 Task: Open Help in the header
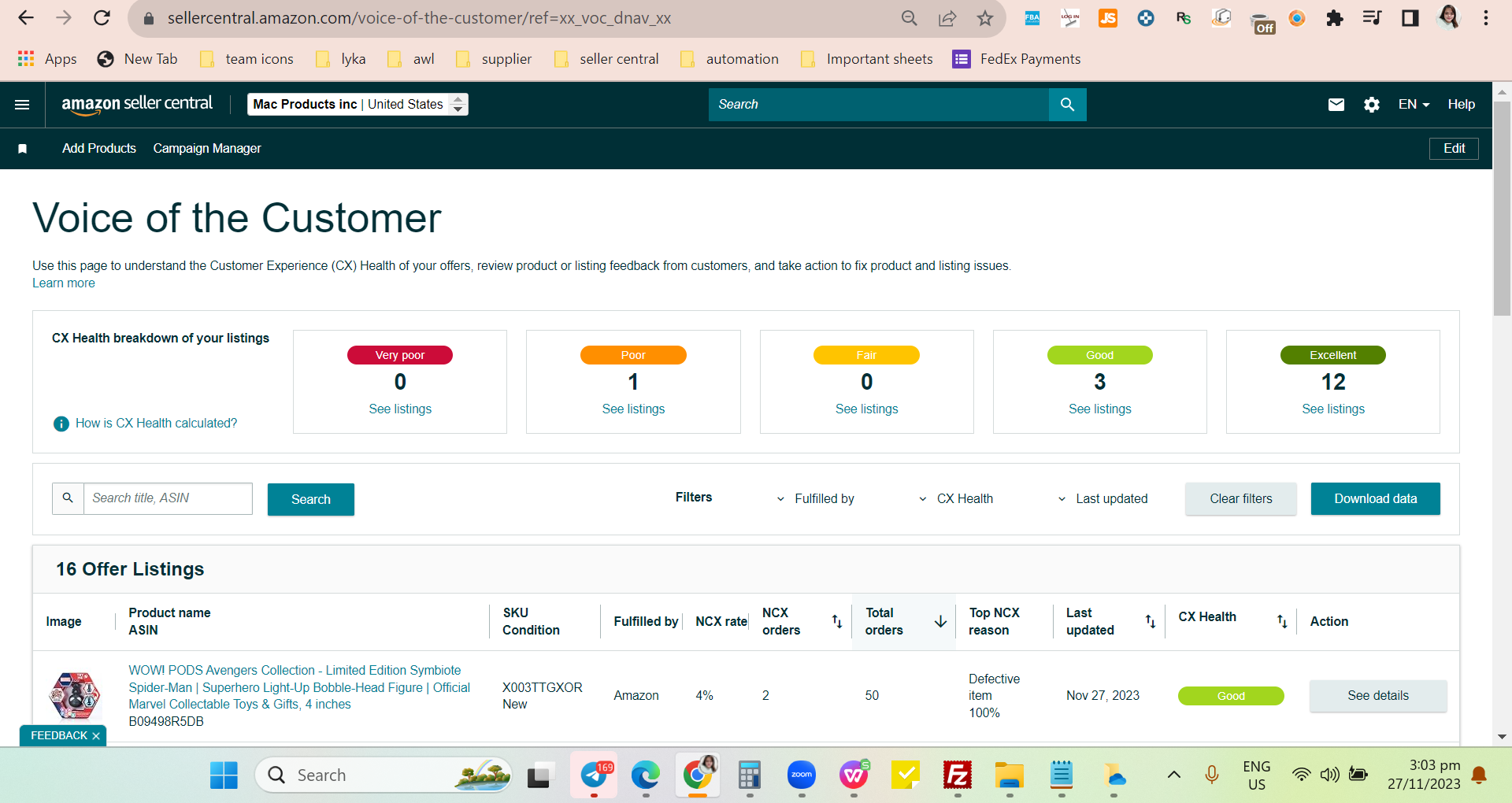pyautogui.click(x=1462, y=105)
